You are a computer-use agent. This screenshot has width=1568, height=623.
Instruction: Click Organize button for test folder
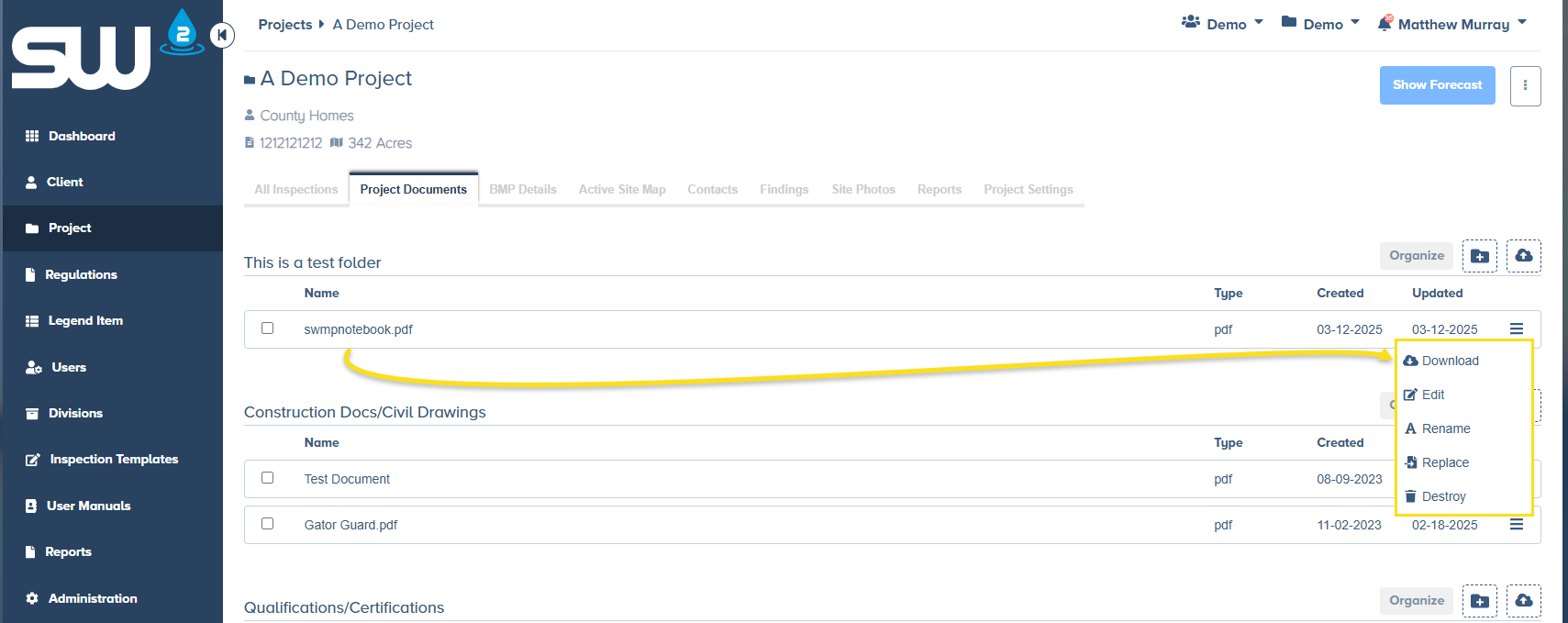pyautogui.click(x=1416, y=256)
